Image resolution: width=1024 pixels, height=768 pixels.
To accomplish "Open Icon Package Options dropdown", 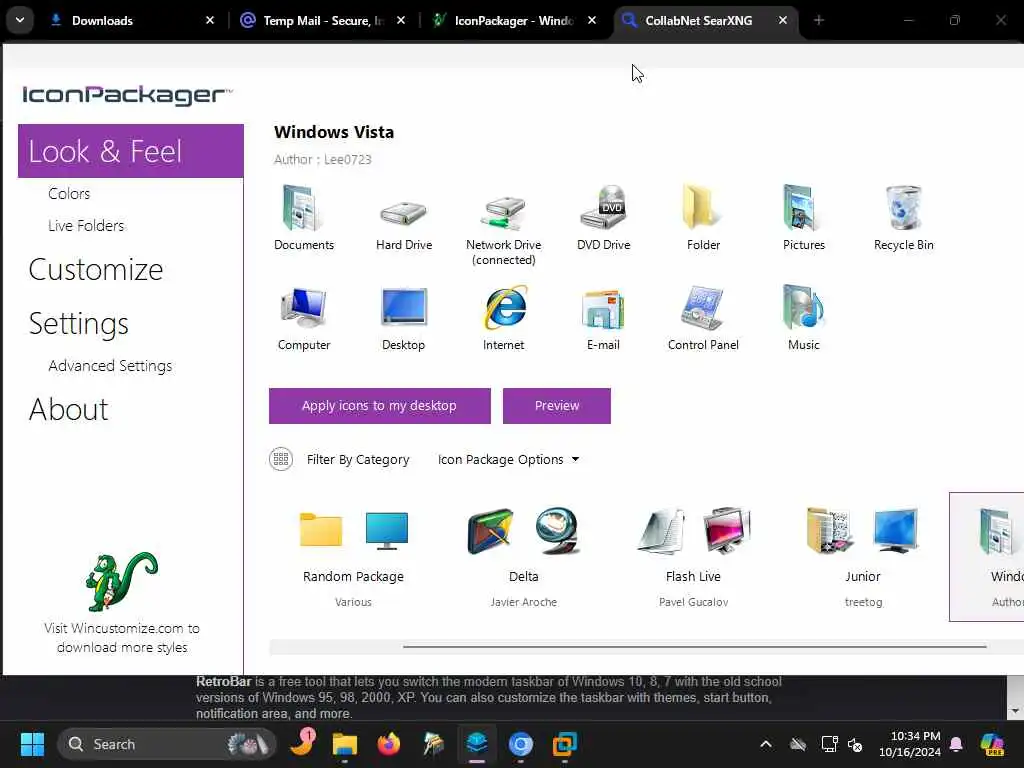I will [x=508, y=459].
